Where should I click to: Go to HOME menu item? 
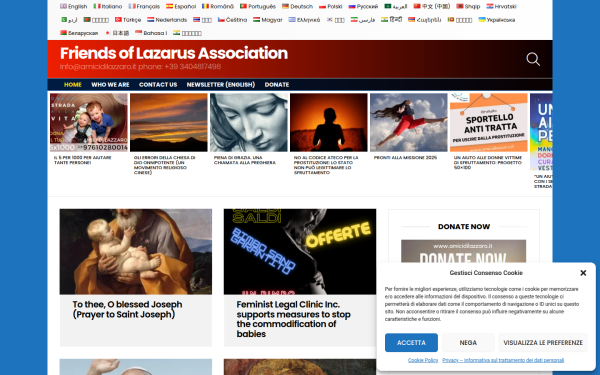pyautogui.click(x=73, y=85)
